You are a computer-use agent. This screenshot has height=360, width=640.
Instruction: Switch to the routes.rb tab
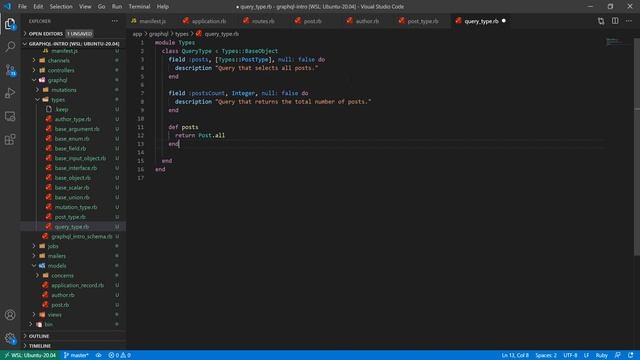[263, 21]
